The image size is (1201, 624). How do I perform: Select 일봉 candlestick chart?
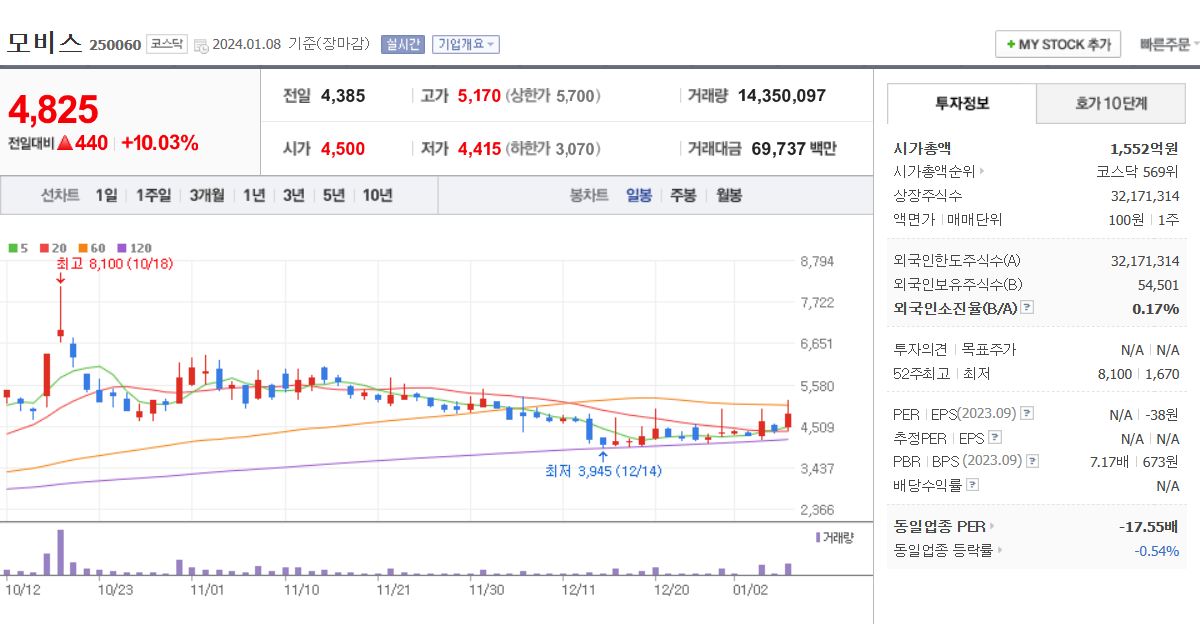tap(639, 195)
